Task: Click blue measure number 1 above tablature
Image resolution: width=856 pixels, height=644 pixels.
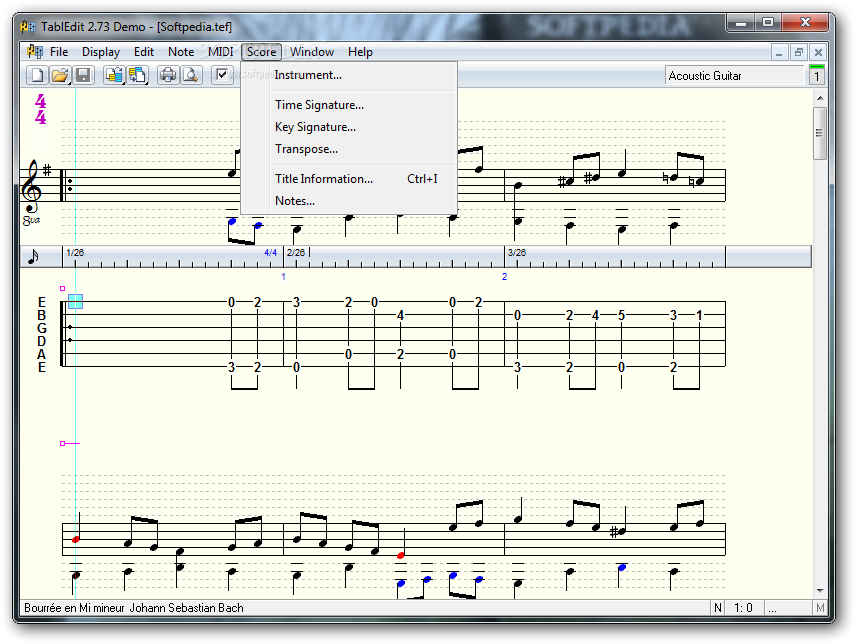Action: coord(283,277)
